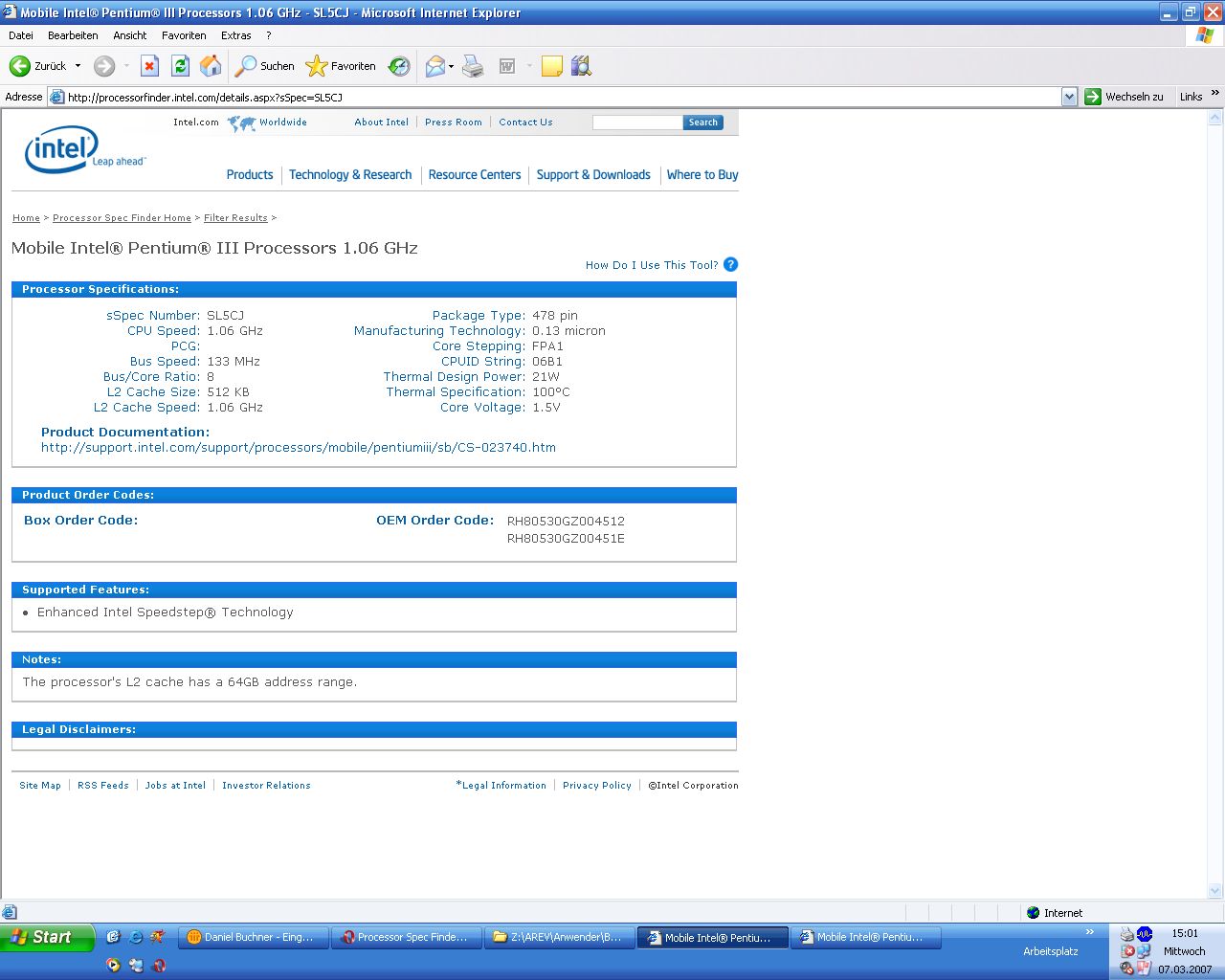Click the Filter Results breadcrumb
1225x980 pixels.
235,218
